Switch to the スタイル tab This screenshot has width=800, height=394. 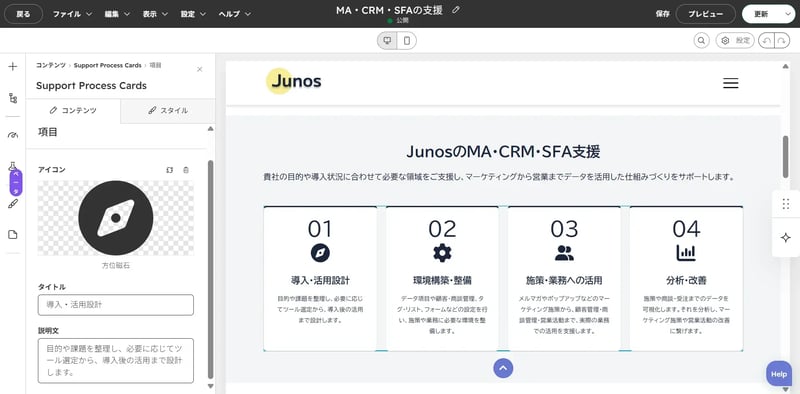coord(168,110)
